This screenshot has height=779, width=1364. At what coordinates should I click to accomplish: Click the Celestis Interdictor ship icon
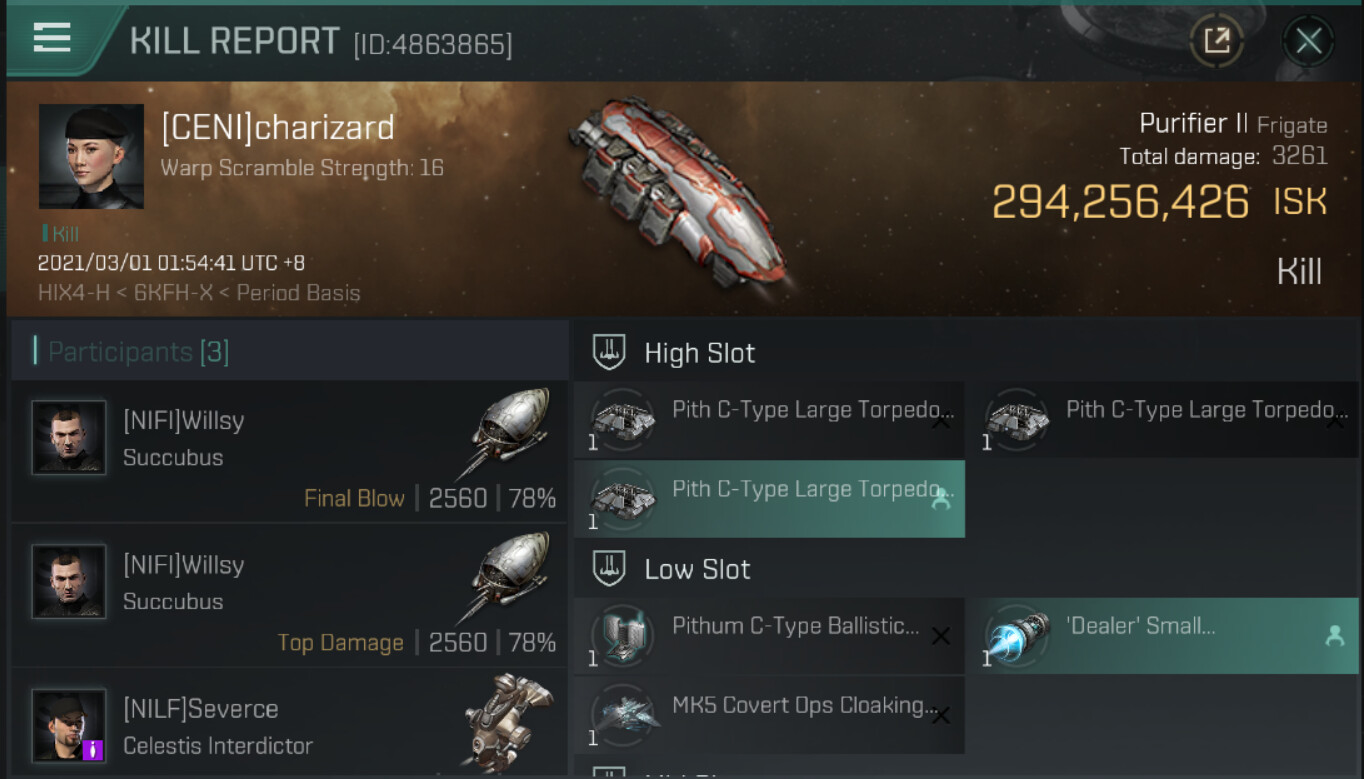tap(509, 720)
